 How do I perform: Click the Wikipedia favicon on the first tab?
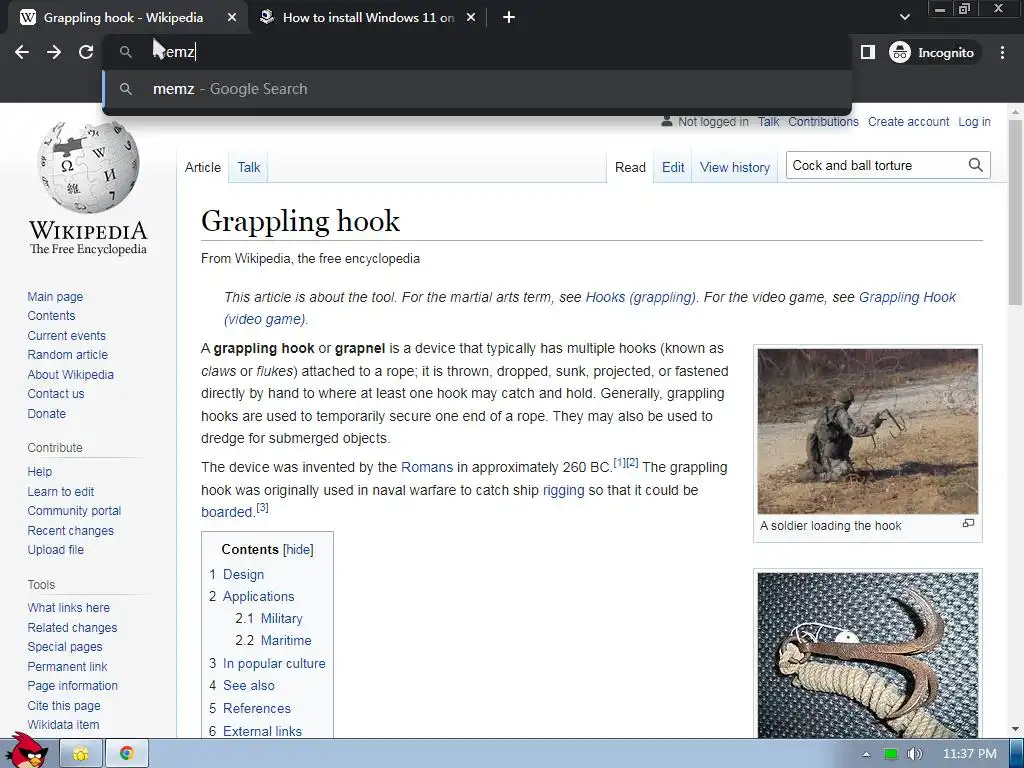pyautogui.click(x=27, y=18)
